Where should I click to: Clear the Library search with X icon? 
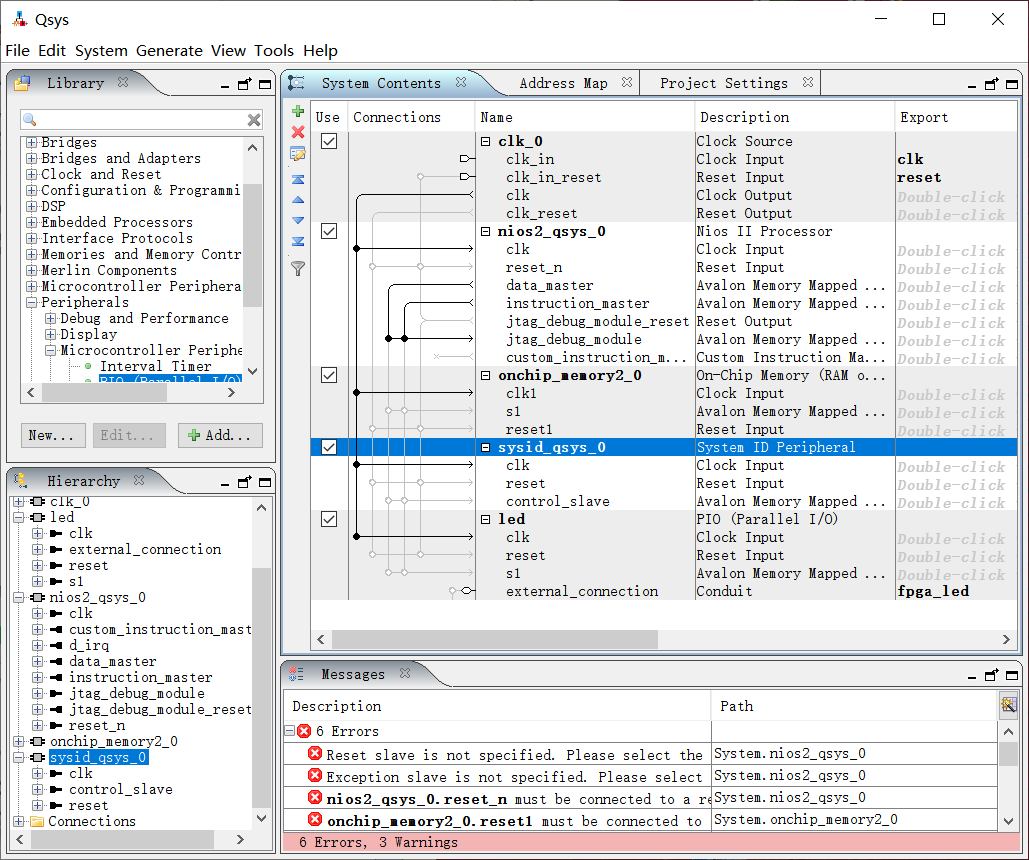click(254, 120)
